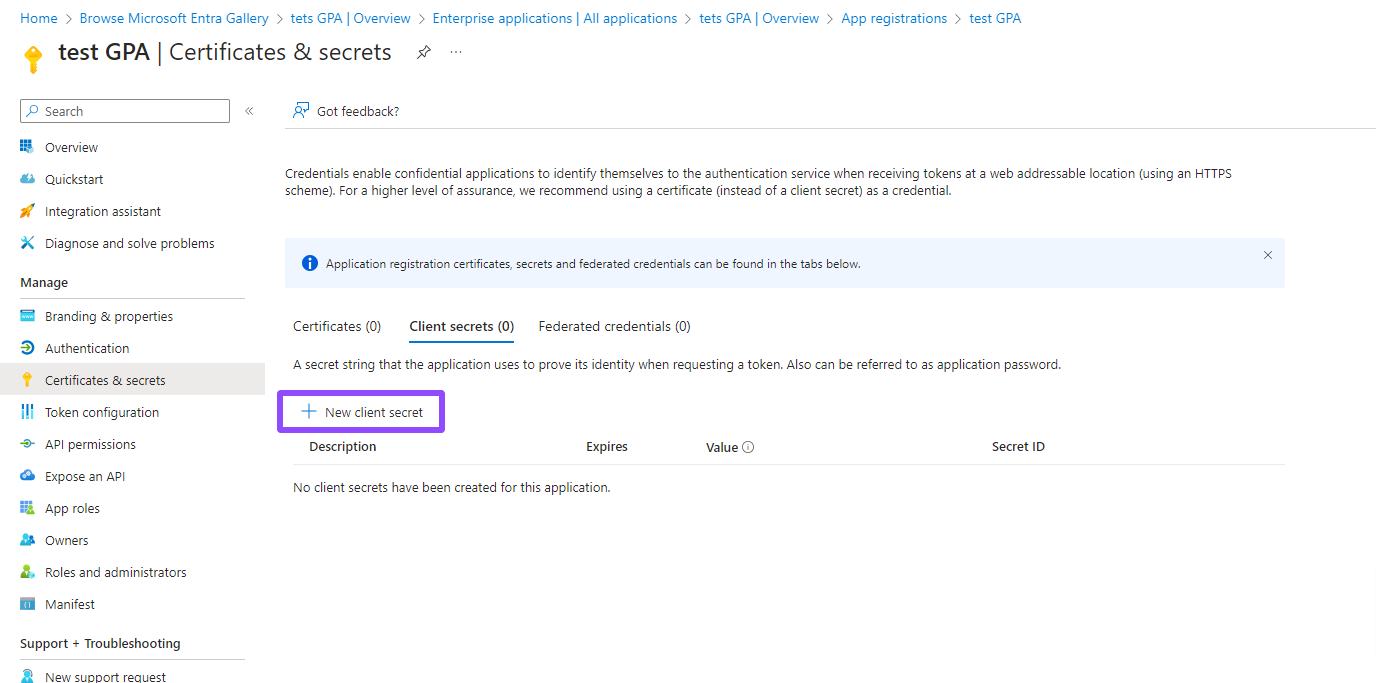This screenshot has height=683, width=1376.
Task: Click the info icon next to Value column
Action: [x=748, y=447]
